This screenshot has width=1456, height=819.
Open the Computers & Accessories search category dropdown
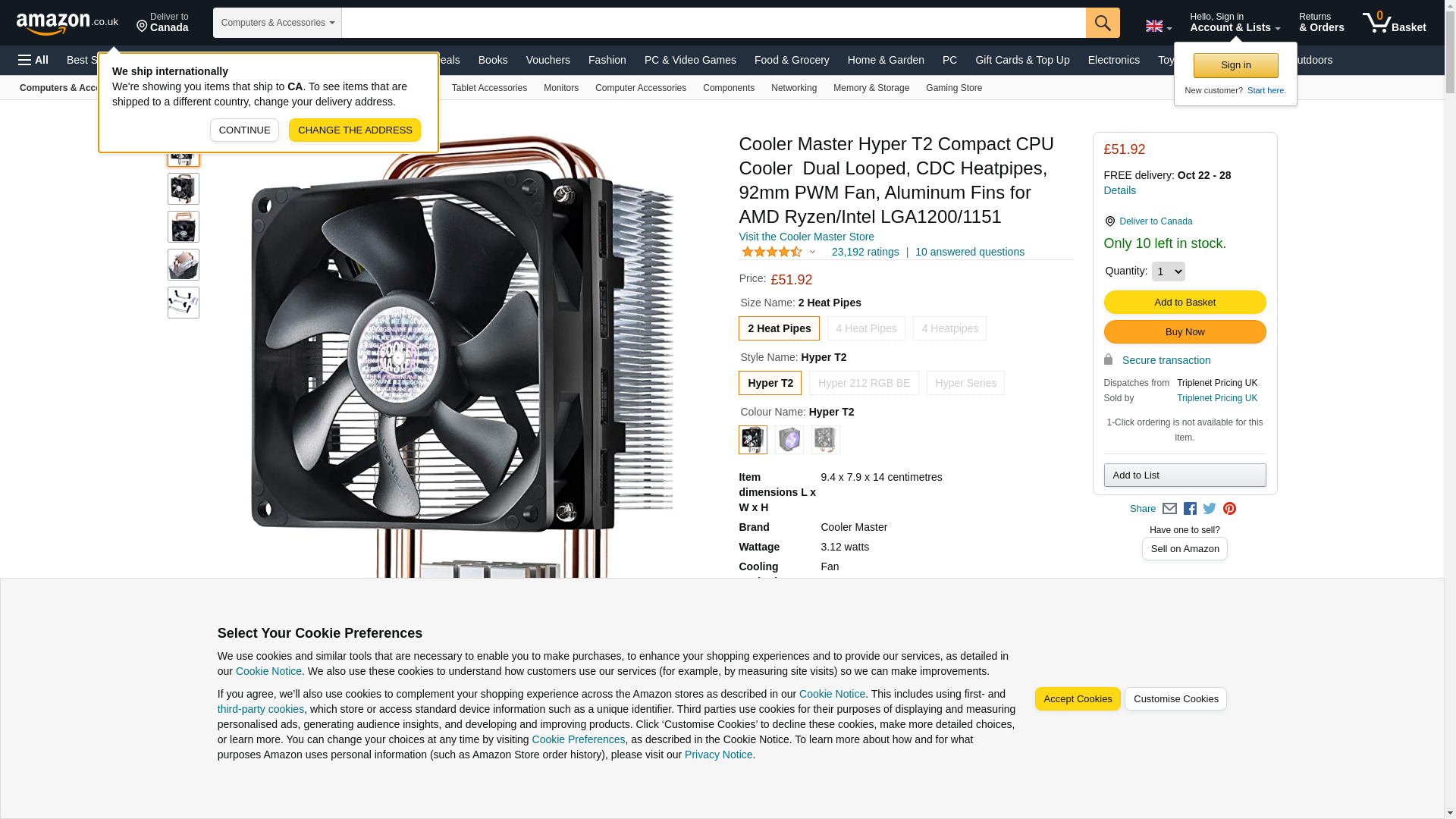tap(278, 23)
